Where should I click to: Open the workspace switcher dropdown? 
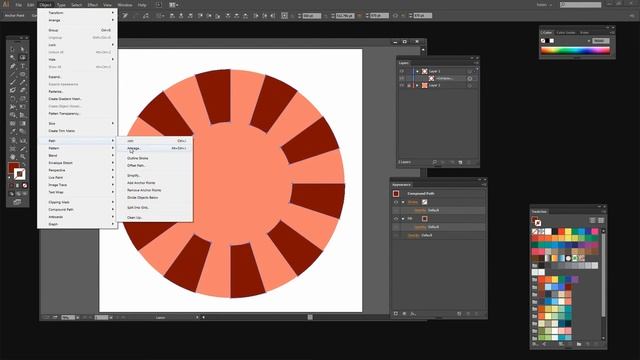point(545,5)
